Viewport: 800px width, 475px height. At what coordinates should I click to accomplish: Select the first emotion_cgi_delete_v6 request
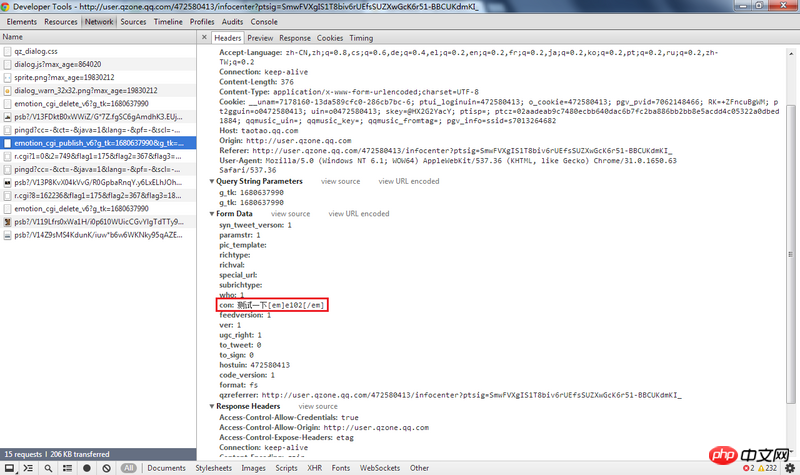[x=98, y=104]
